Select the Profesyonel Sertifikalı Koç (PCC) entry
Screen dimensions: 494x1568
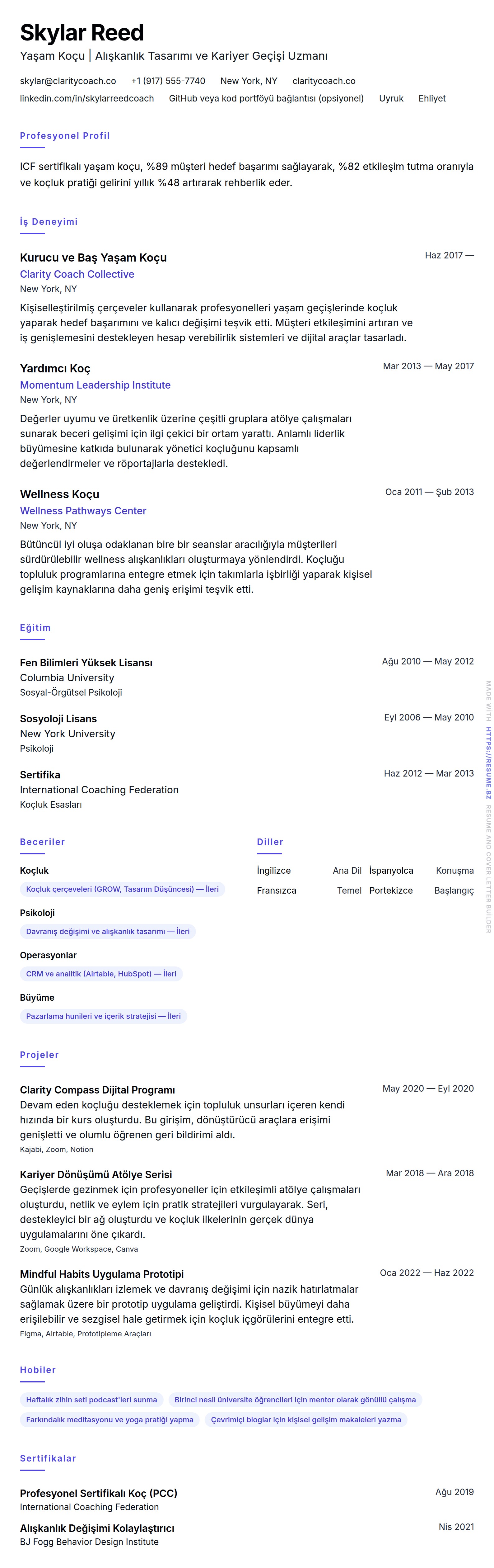pos(99,1494)
